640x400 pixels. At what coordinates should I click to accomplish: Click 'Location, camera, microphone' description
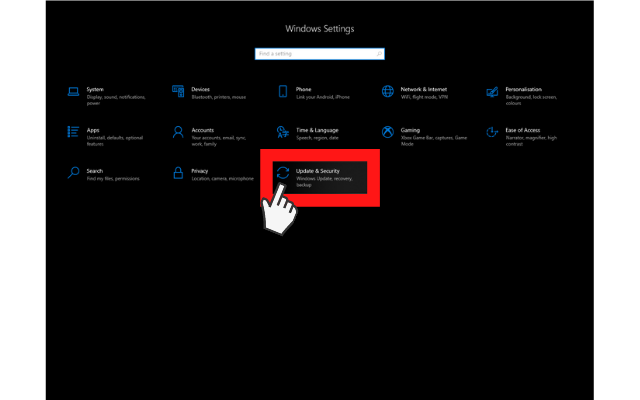tap(222, 179)
